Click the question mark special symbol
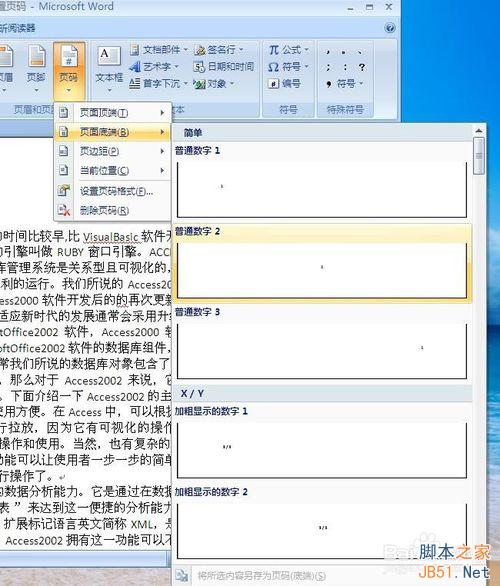 point(361,67)
